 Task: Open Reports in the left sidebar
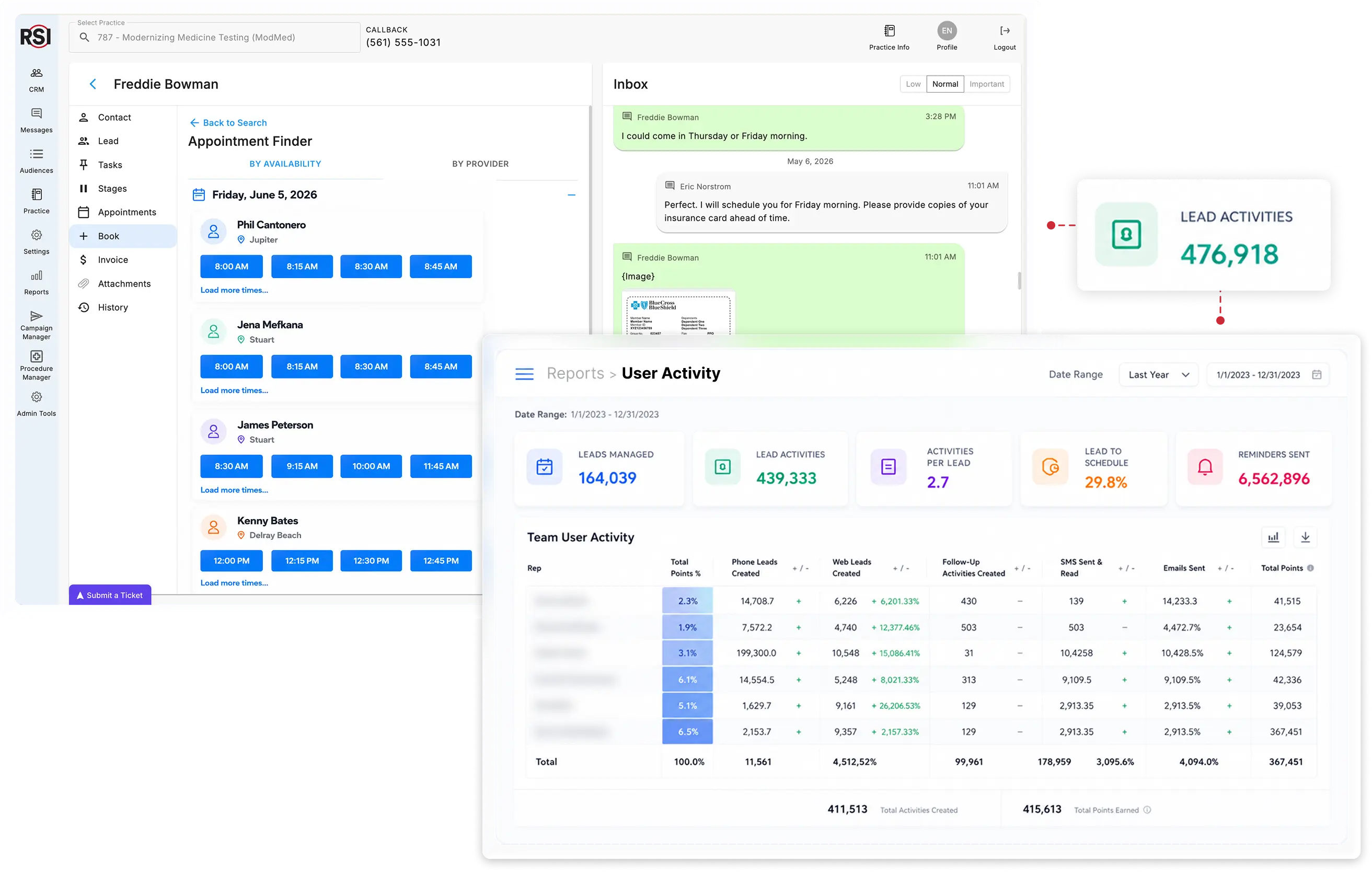(37, 282)
